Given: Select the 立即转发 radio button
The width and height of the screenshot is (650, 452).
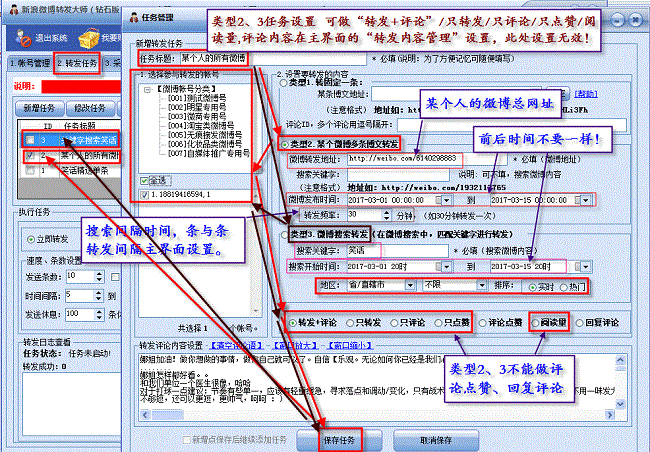Looking at the screenshot, I should [31, 239].
